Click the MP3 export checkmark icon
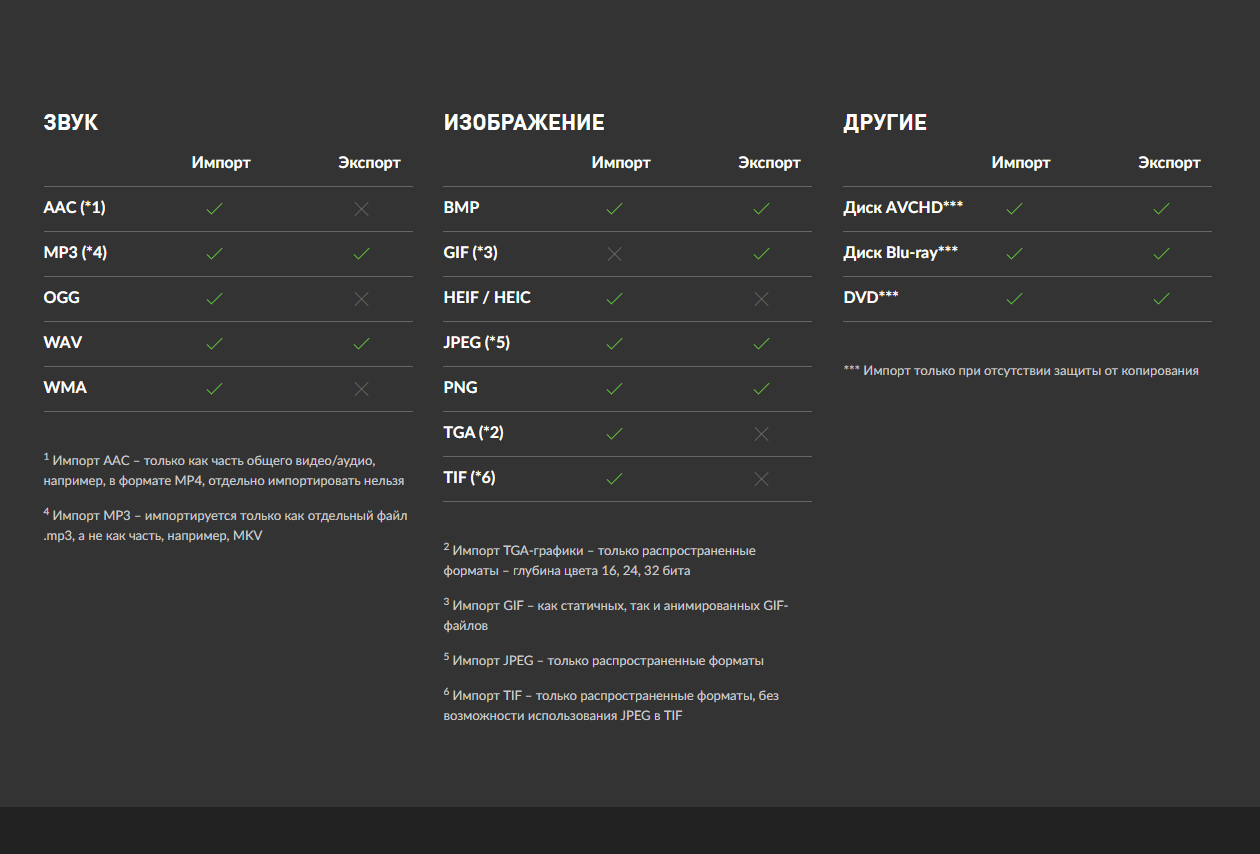1260x854 pixels. pyautogui.click(x=361, y=254)
